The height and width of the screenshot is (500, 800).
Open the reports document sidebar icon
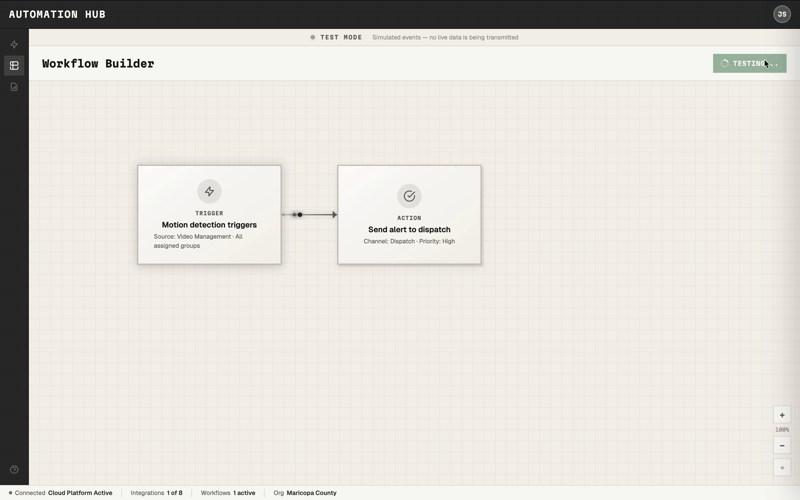point(14,87)
